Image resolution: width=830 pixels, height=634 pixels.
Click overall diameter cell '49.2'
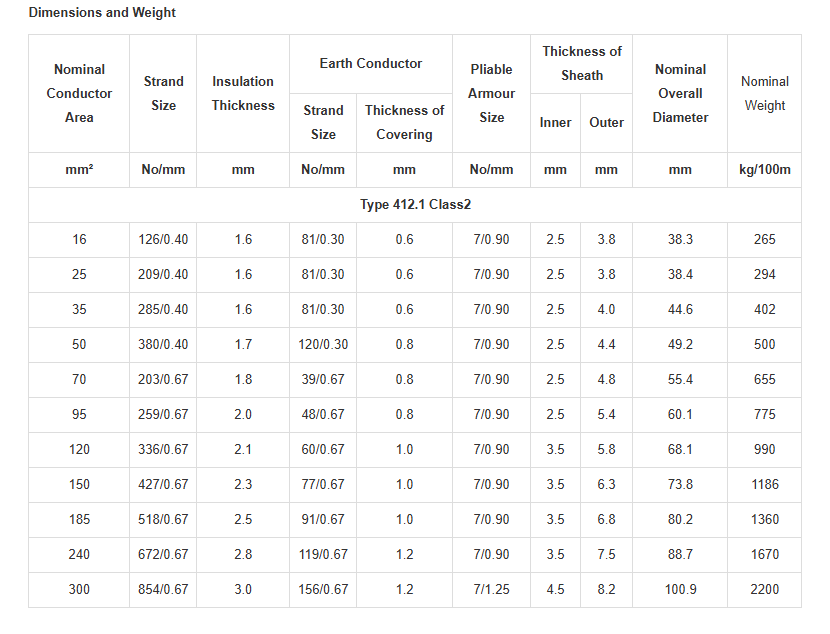click(x=680, y=345)
